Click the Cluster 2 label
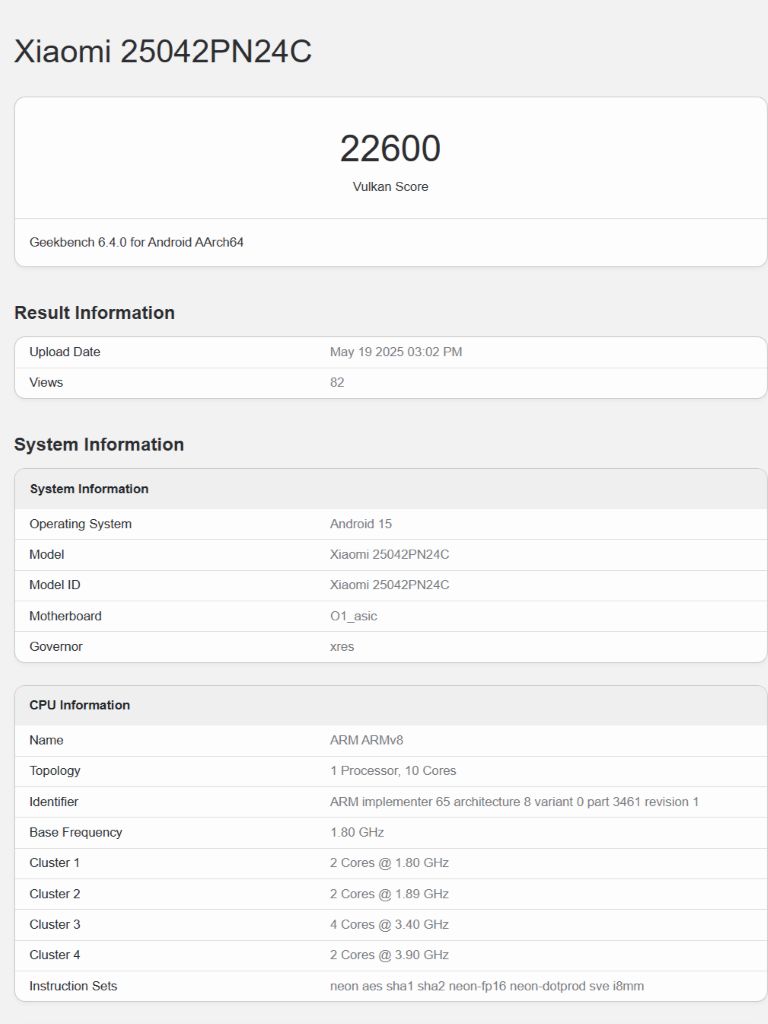The width and height of the screenshot is (768, 1024). coord(55,894)
